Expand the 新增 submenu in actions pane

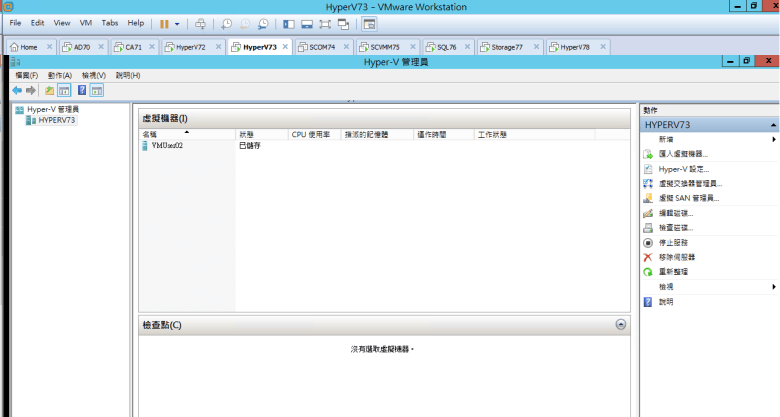click(x=774, y=140)
